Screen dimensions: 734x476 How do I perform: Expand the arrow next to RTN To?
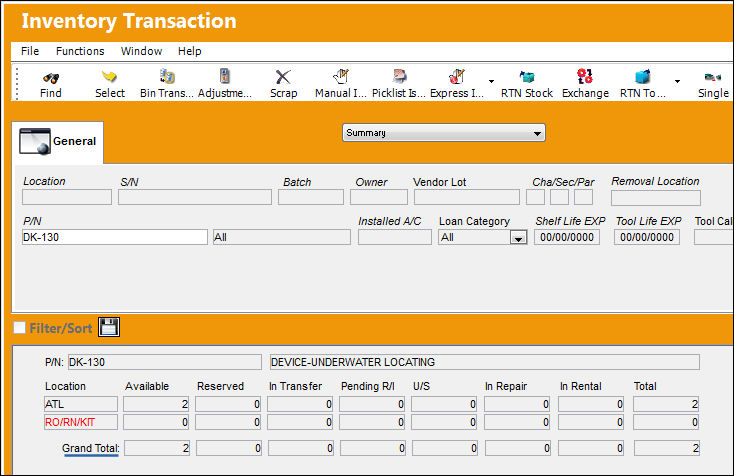pos(677,81)
